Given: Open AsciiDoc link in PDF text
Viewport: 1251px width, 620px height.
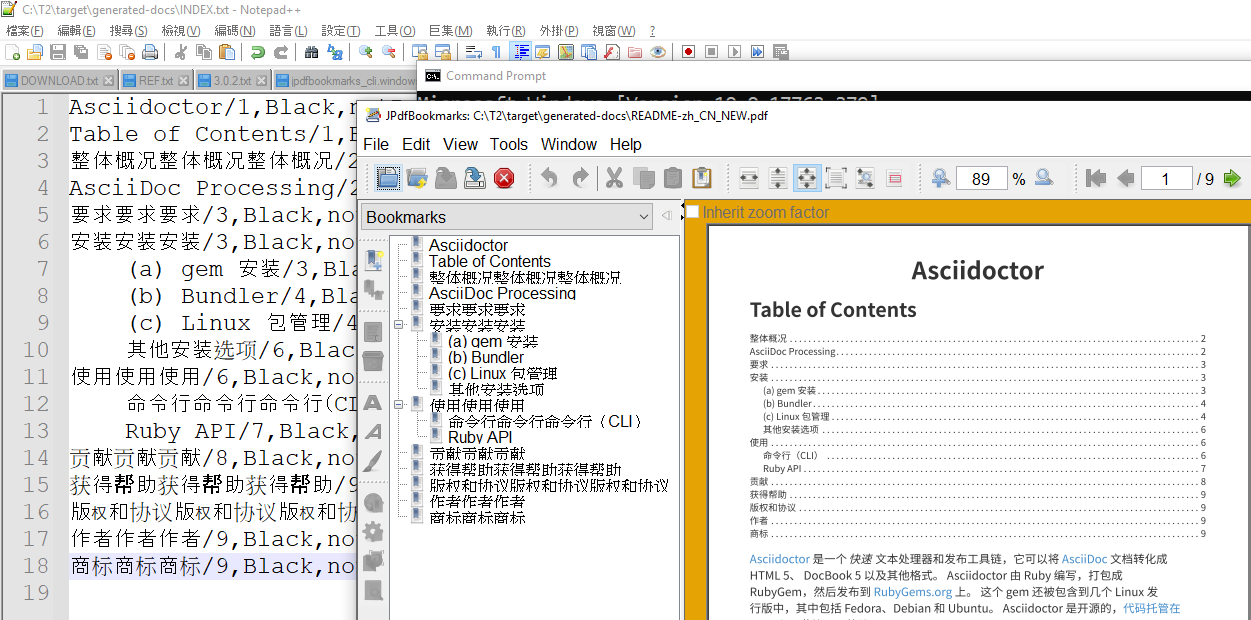Looking at the screenshot, I should [x=1084, y=559].
